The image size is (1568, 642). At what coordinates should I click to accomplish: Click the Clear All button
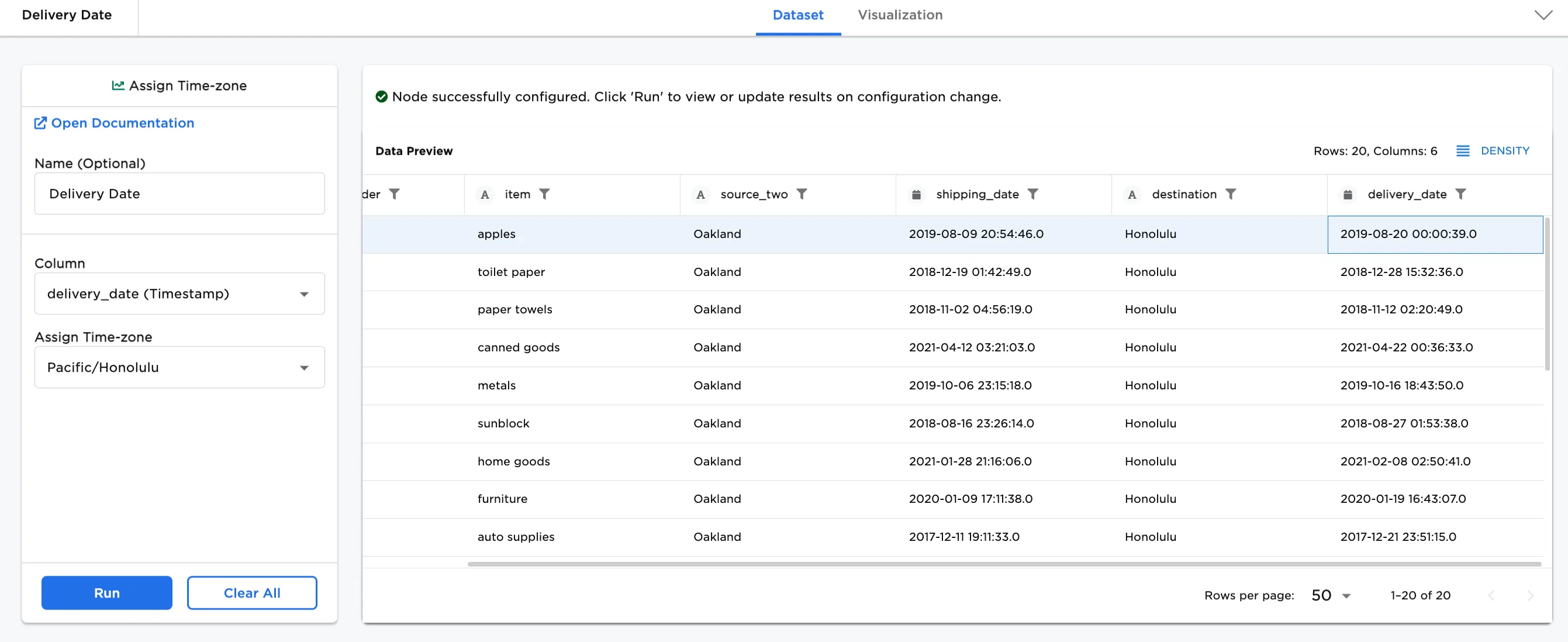point(251,593)
